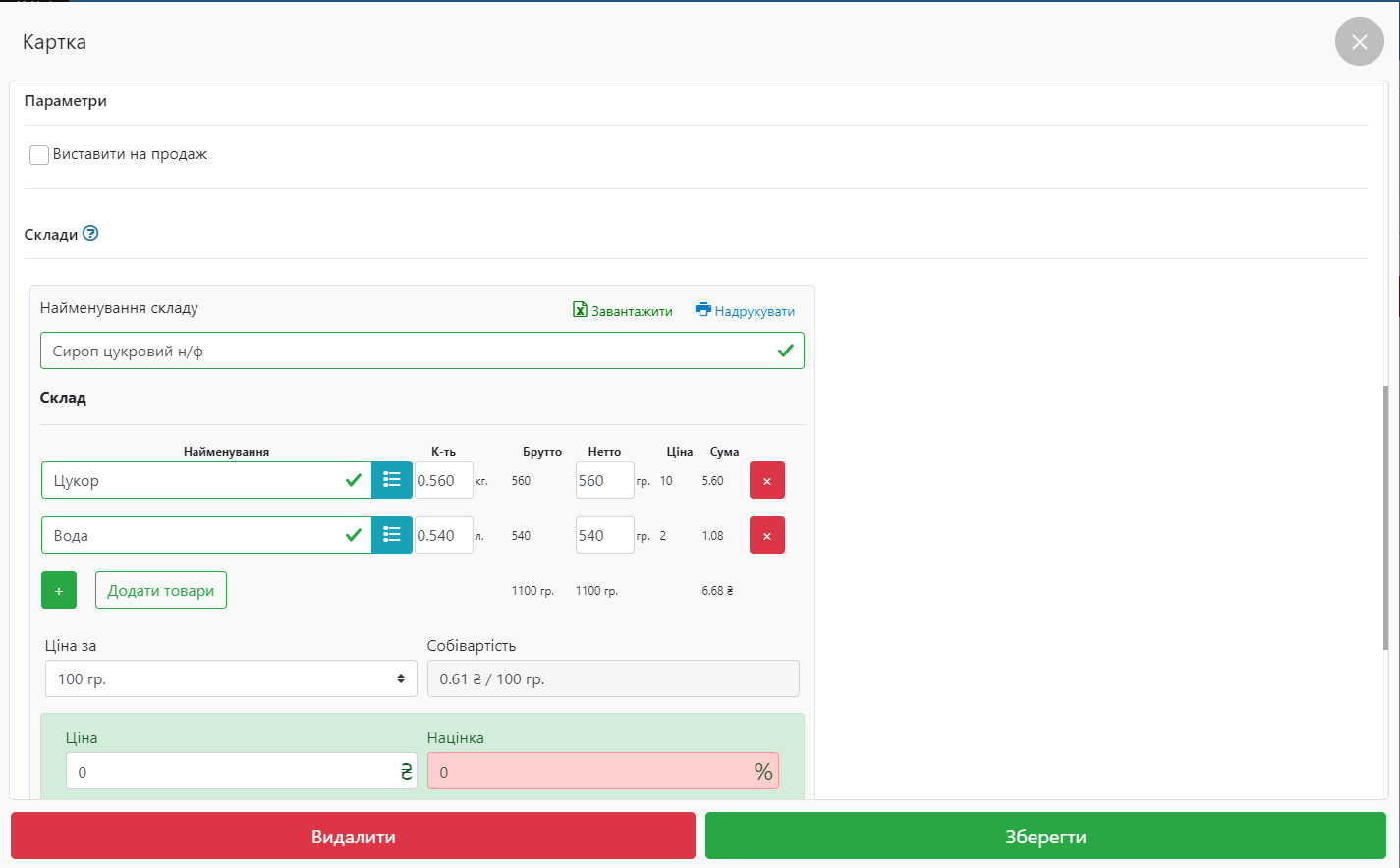The width and height of the screenshot is (1400, 868).
Task: Click the printer icon beside Надрукувати
Action: [703, 310]
